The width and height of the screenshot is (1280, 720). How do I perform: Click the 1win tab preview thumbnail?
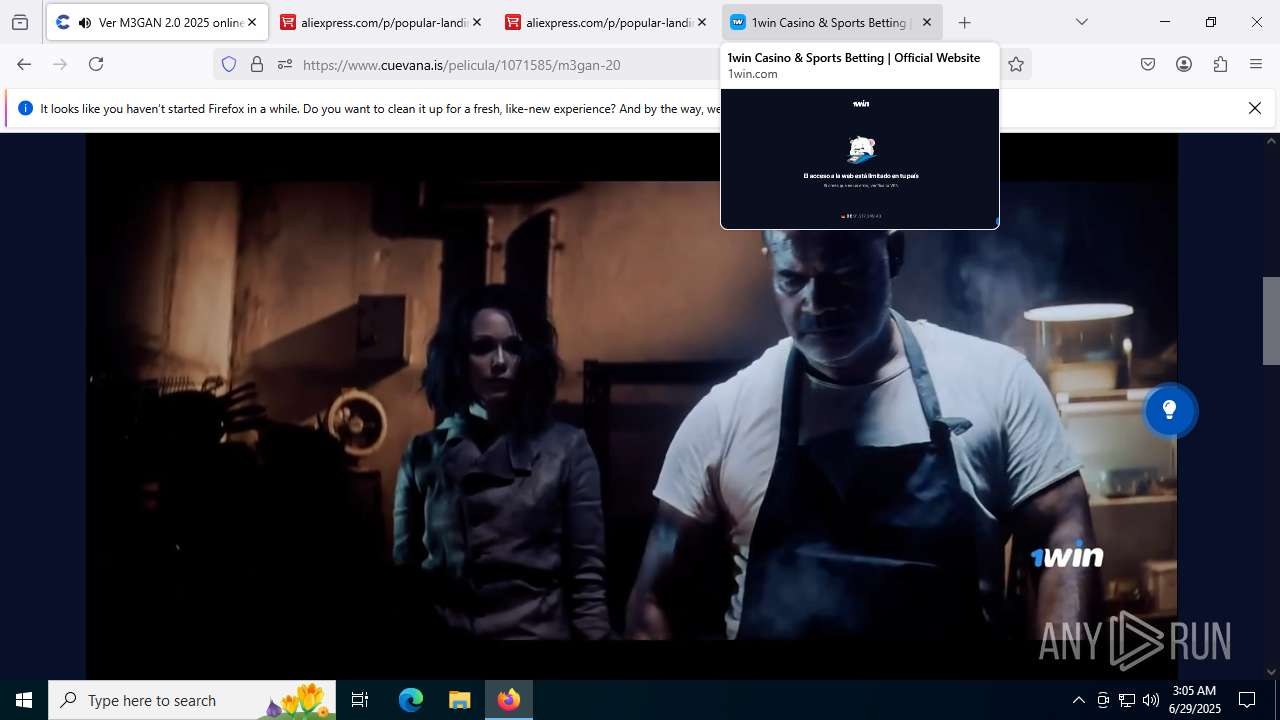pyautogui.click(x=860, y=158)
